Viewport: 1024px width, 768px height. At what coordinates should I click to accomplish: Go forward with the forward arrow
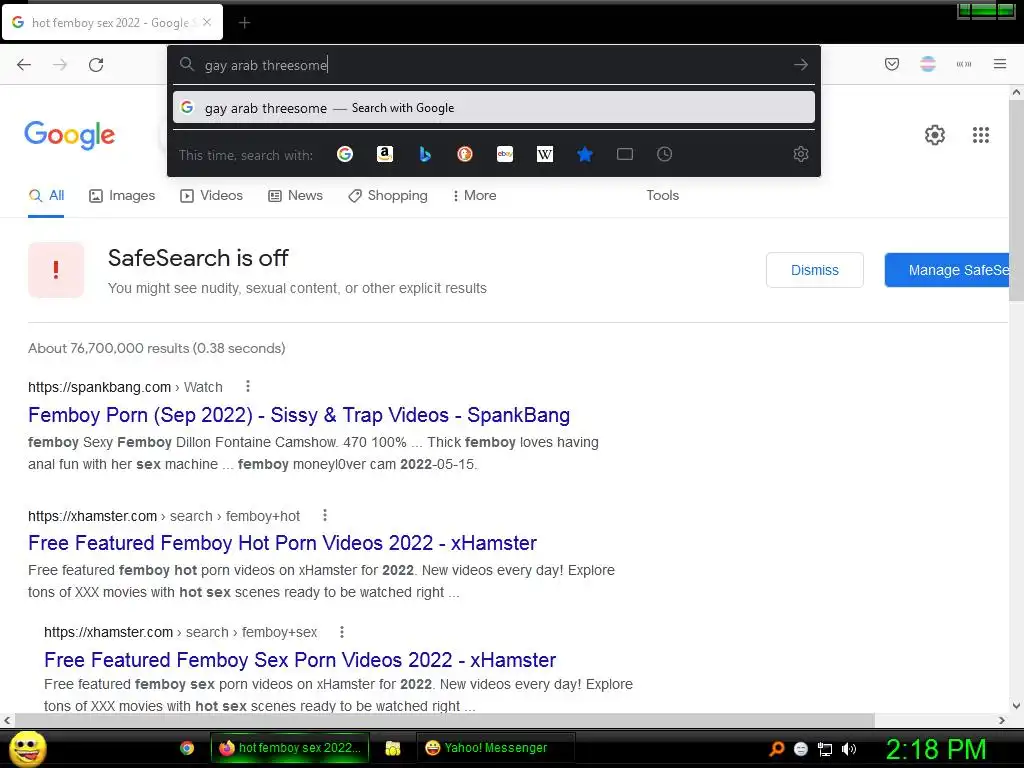click(60, 65)
